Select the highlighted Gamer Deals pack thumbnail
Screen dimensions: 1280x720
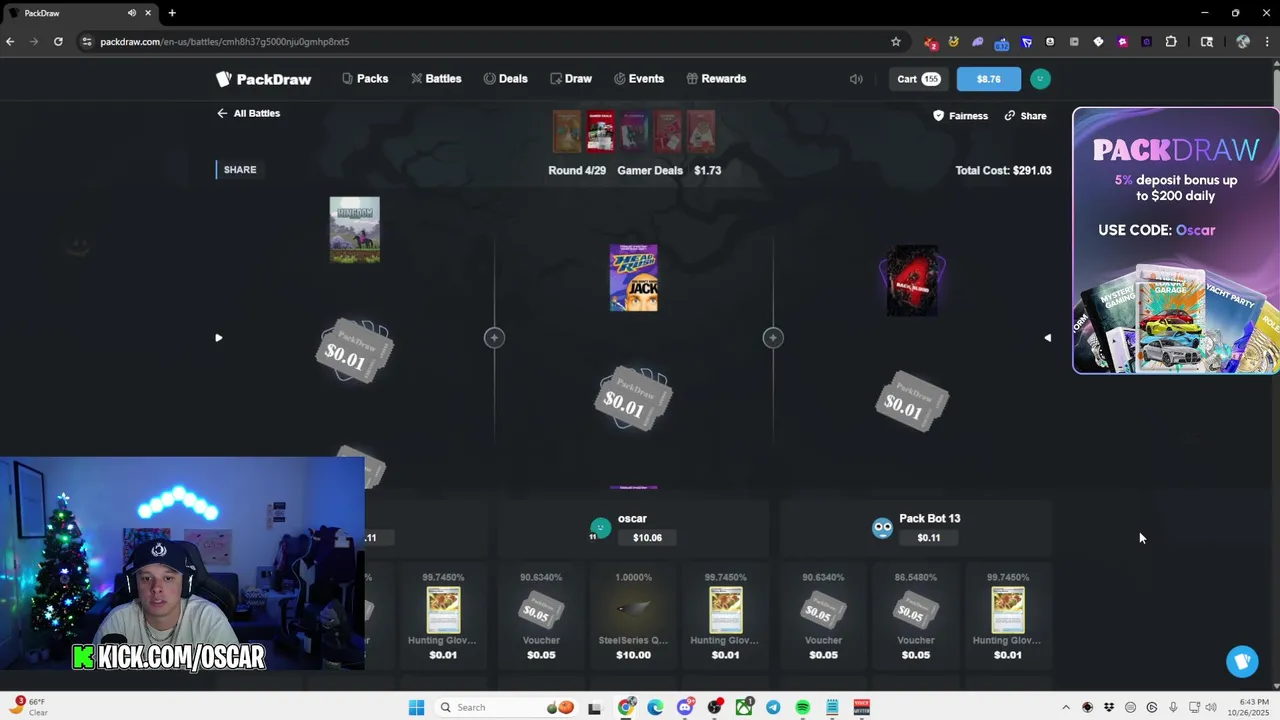(600, 131)
